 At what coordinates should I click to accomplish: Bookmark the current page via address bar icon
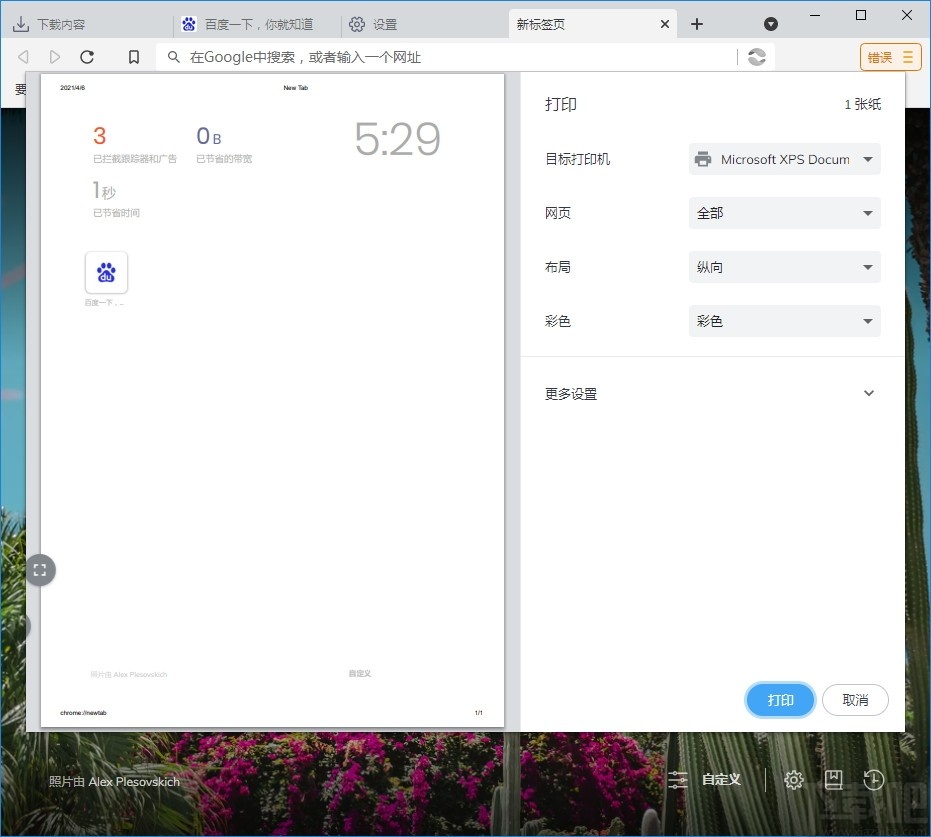coord(133,57)
